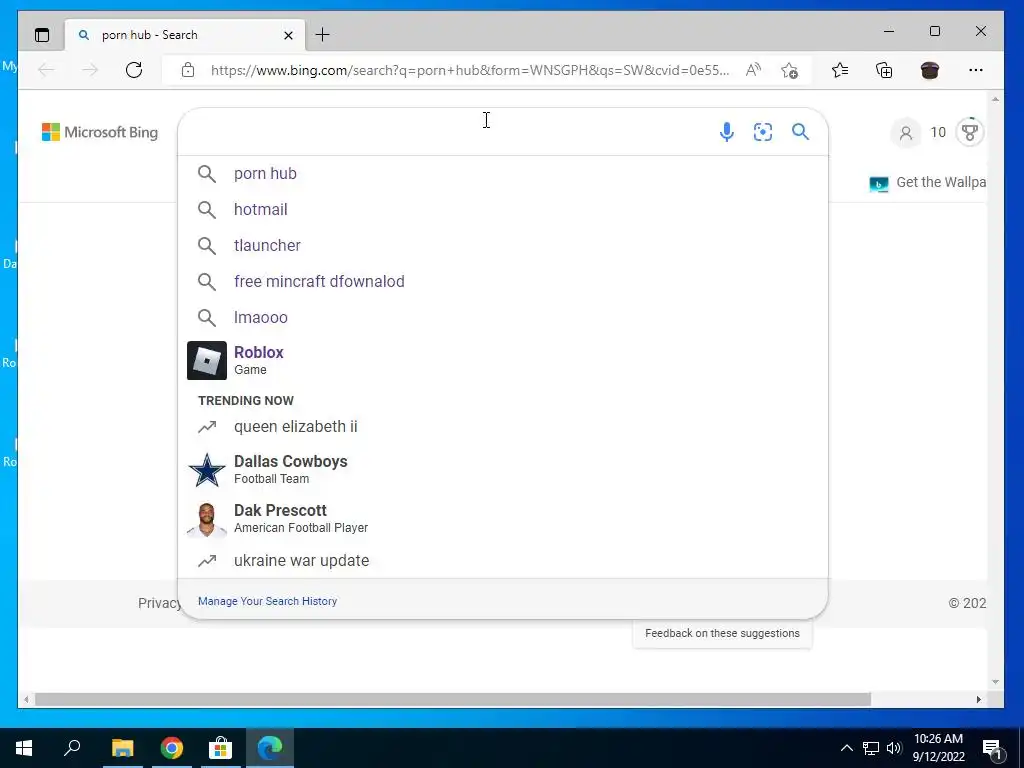Open the taskbar clock and date
Viewport: 1024px width, 768px height.
938,748
